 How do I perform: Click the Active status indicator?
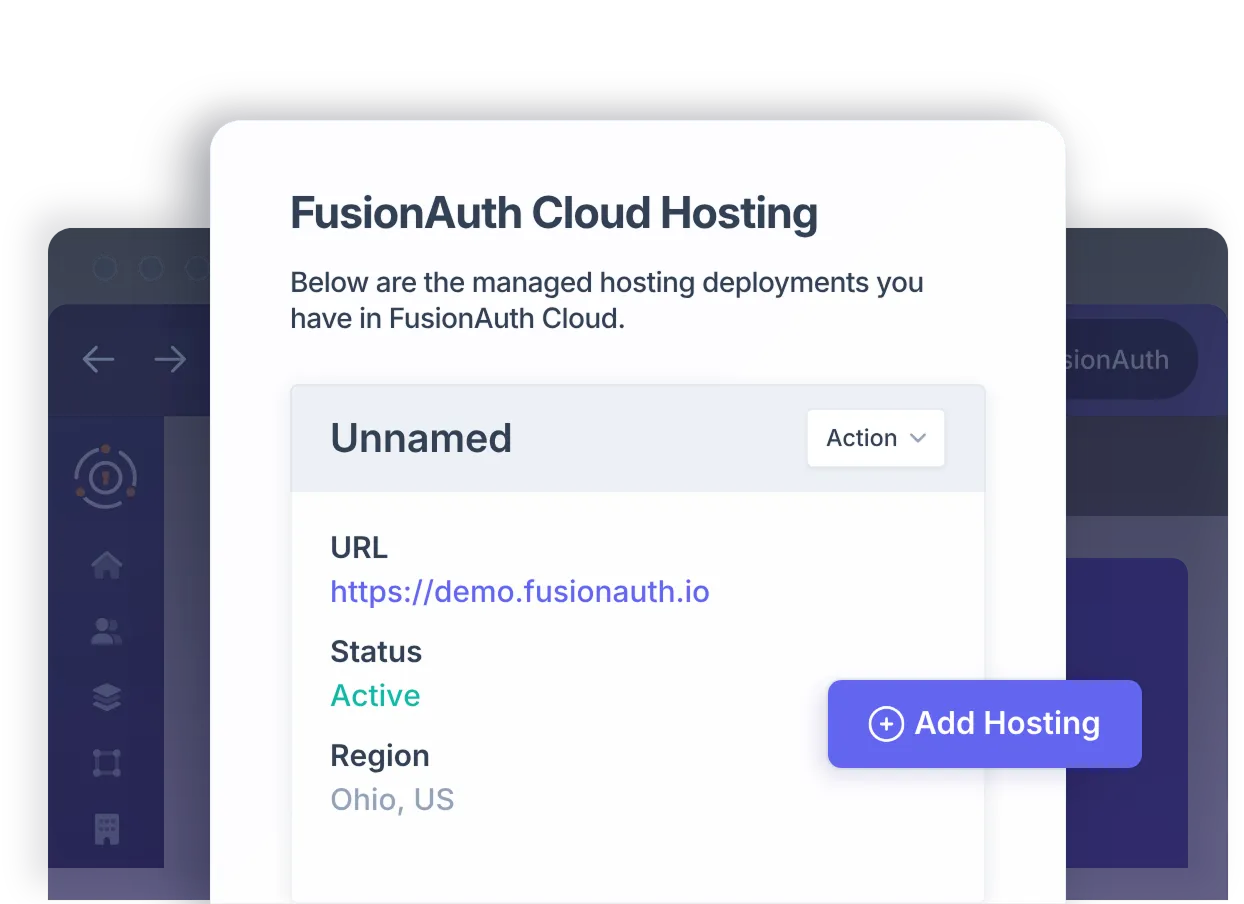coord(376,695)
